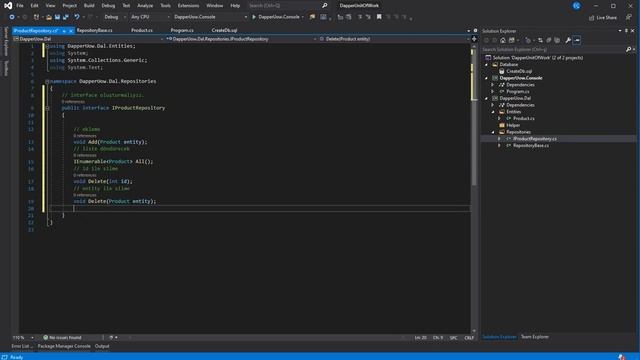Click Switch Views icon in Solution Explorer toolbar

pos(512,40)
